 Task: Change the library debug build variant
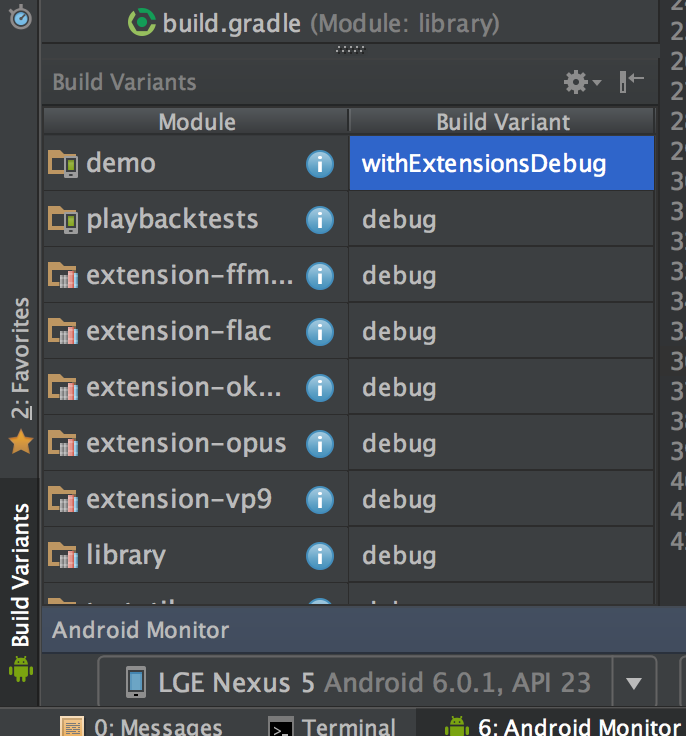coord(501,555)
